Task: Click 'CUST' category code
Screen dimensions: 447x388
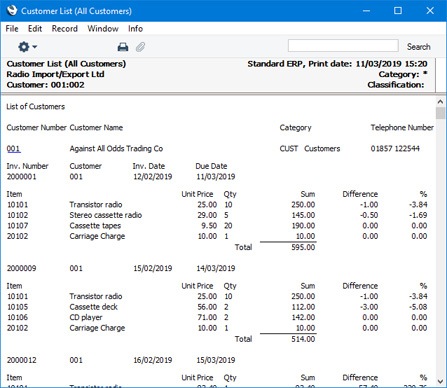Action: [x=289, y=149]
